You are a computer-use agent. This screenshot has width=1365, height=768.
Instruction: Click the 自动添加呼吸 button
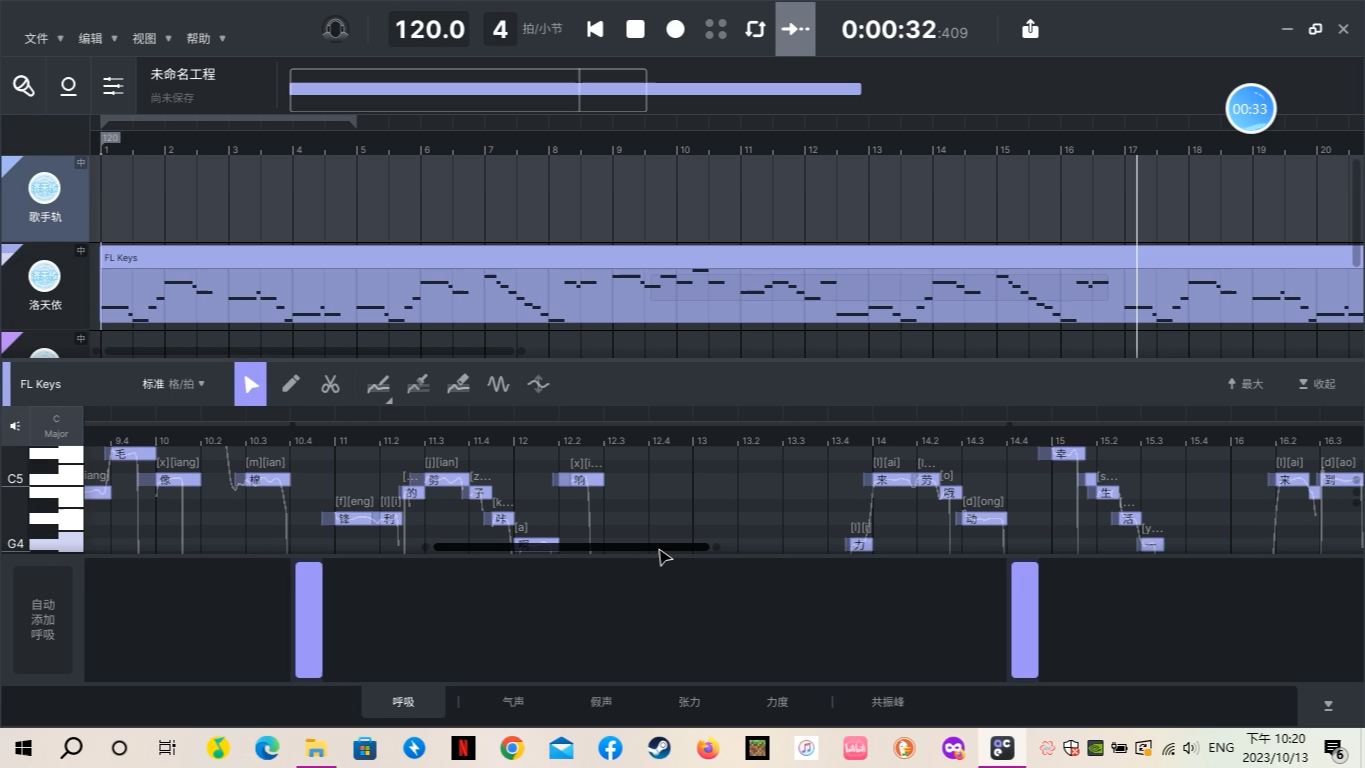(43, 620)
